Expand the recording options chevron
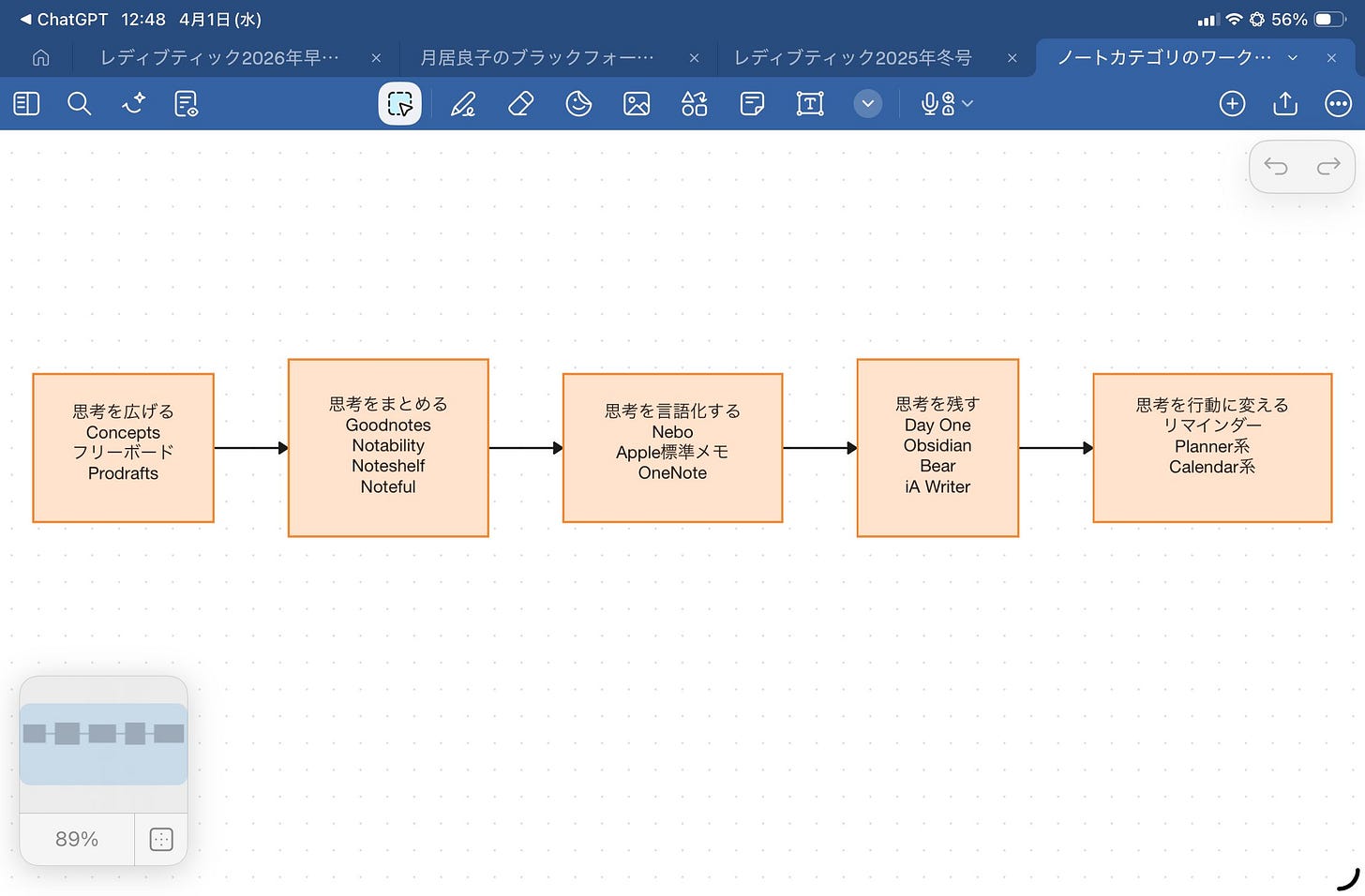Screen dimensions: 1365x896 [968, 104]
